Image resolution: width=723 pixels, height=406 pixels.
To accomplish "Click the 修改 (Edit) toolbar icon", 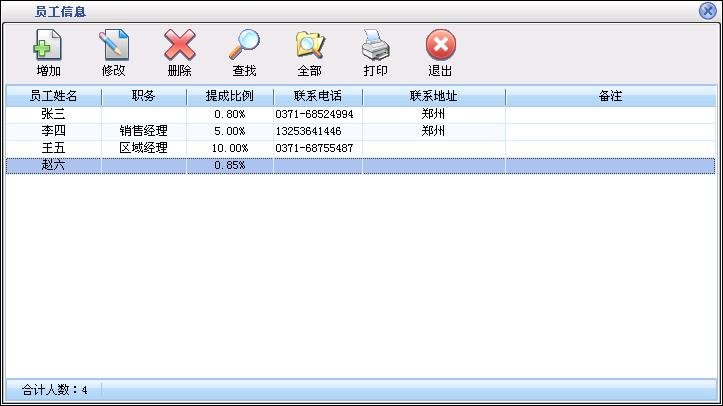I will (114, 47).
